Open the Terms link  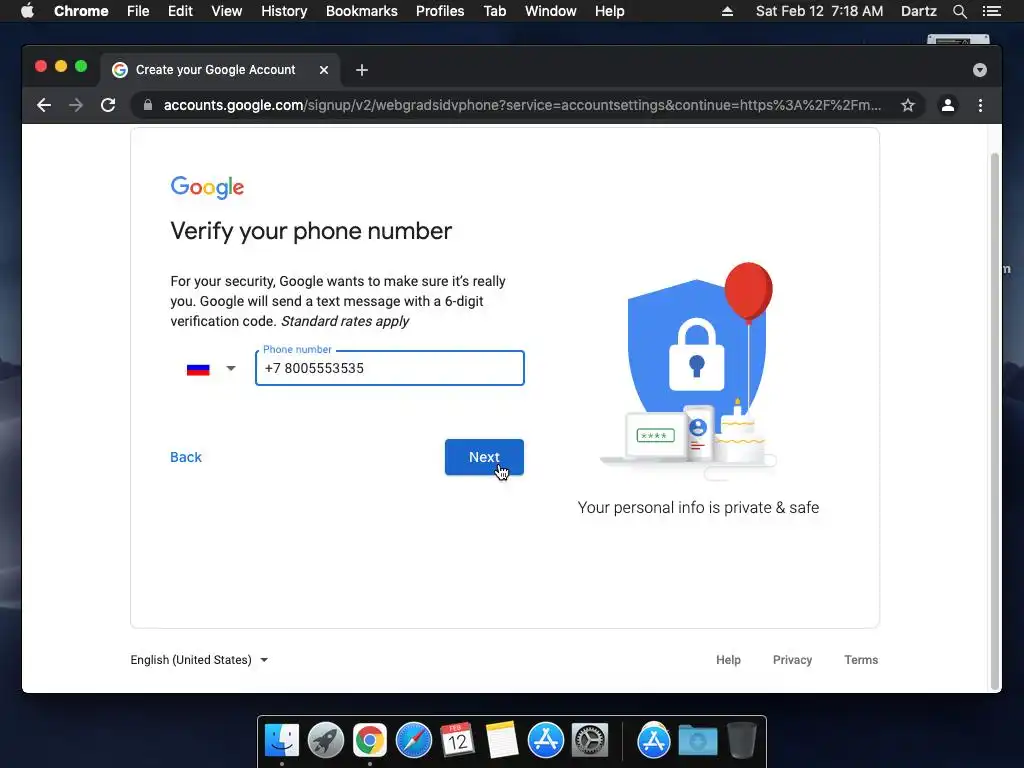coord(861,660)
